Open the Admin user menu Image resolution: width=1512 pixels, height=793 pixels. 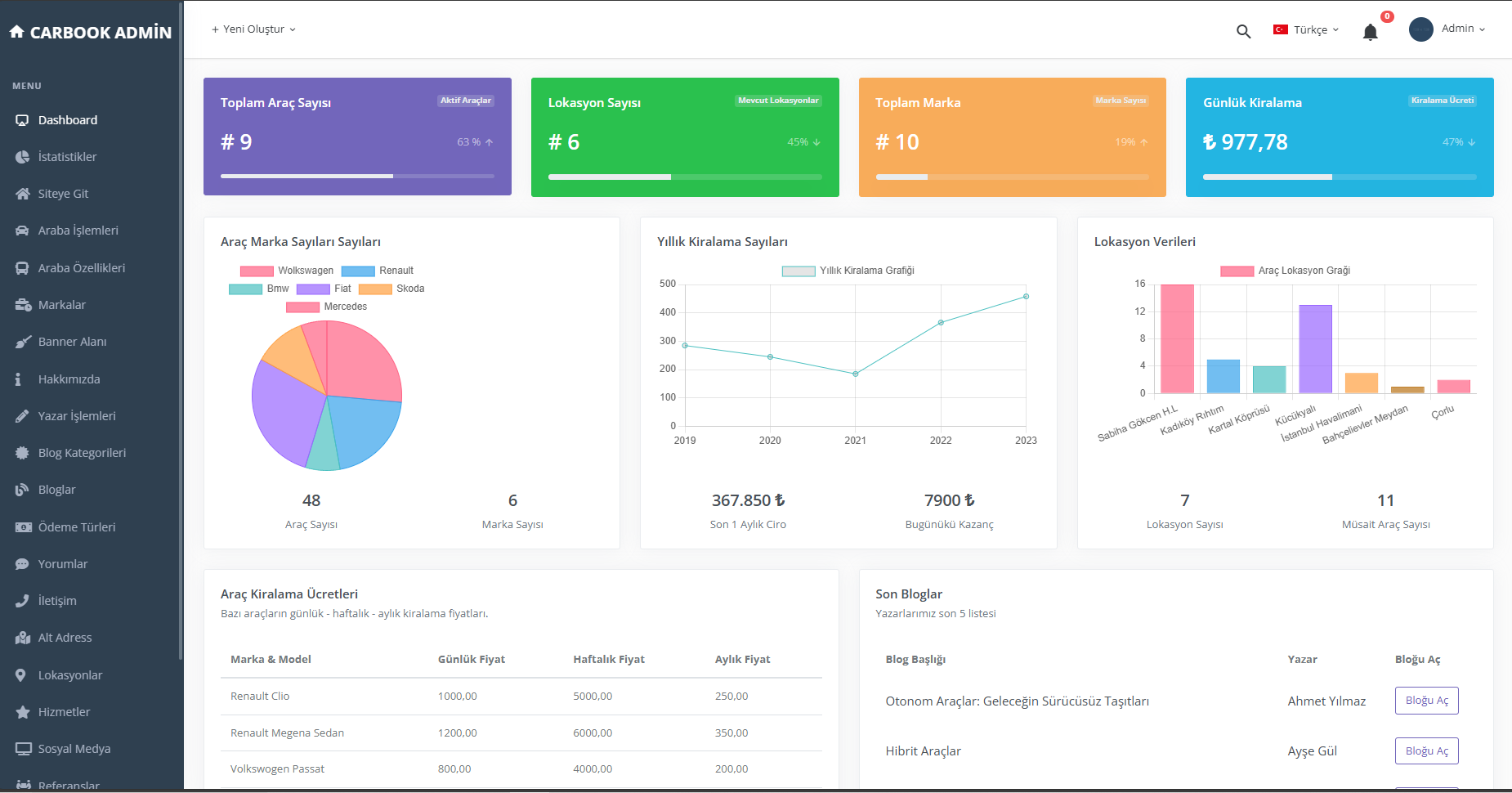click(x=1447, y=29)
